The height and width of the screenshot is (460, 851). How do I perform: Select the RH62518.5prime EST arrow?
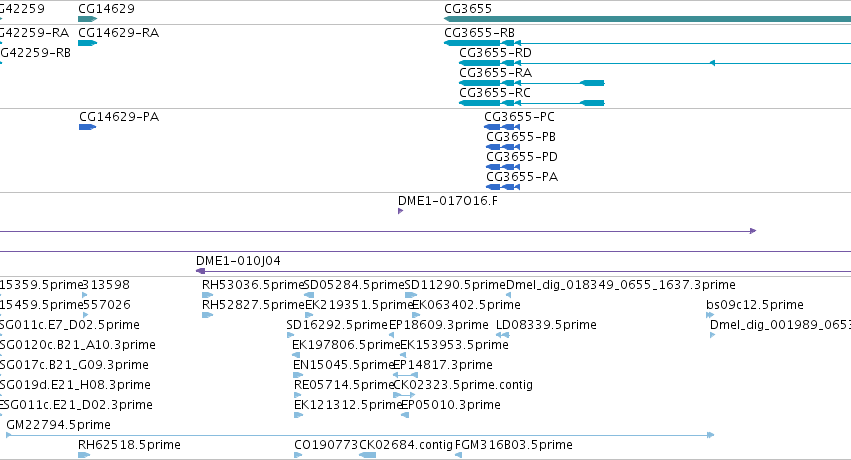84,455
